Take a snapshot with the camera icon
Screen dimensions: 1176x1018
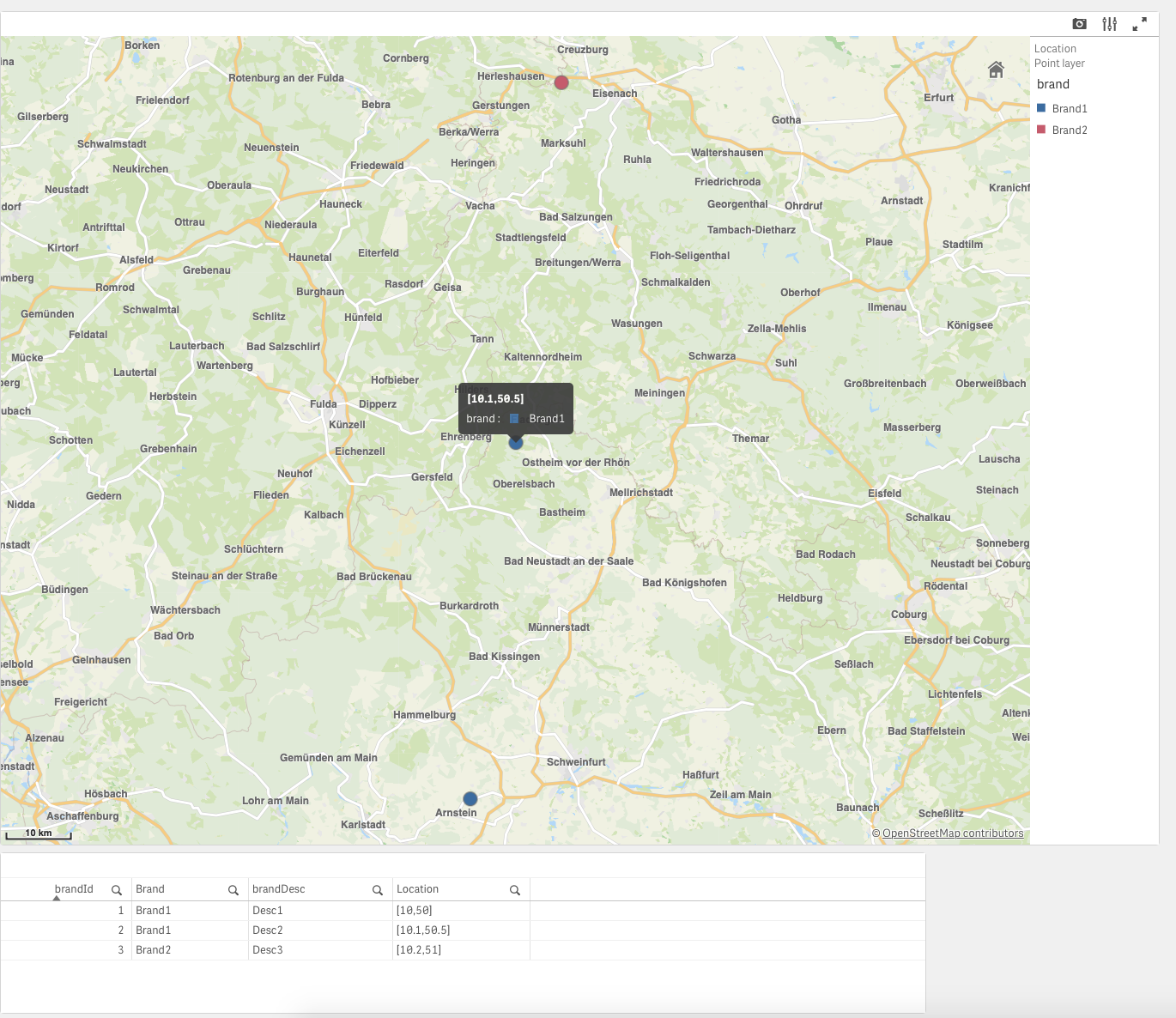pos(1080,24)
